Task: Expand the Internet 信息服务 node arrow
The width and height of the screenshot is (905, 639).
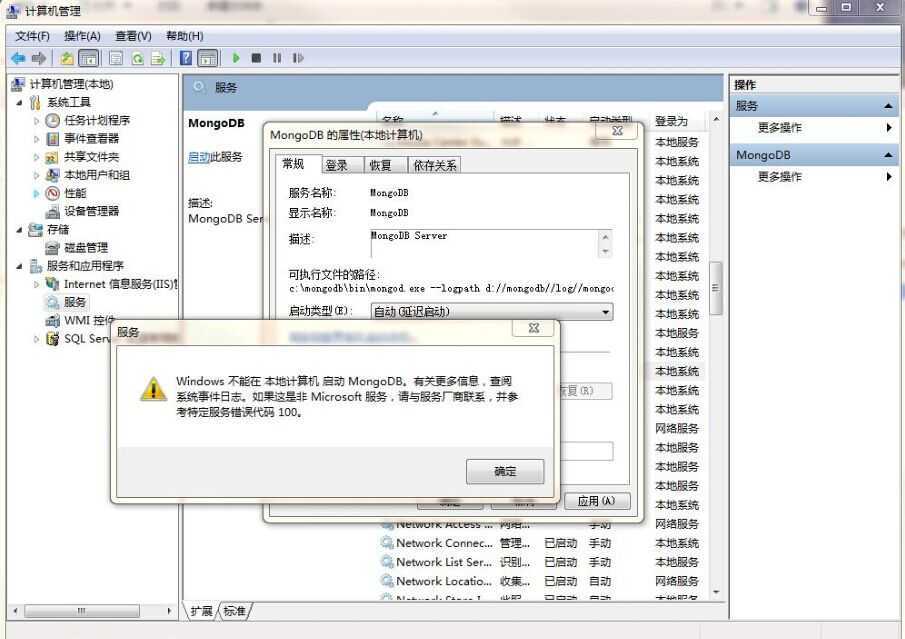Action: tap(36, 284)
